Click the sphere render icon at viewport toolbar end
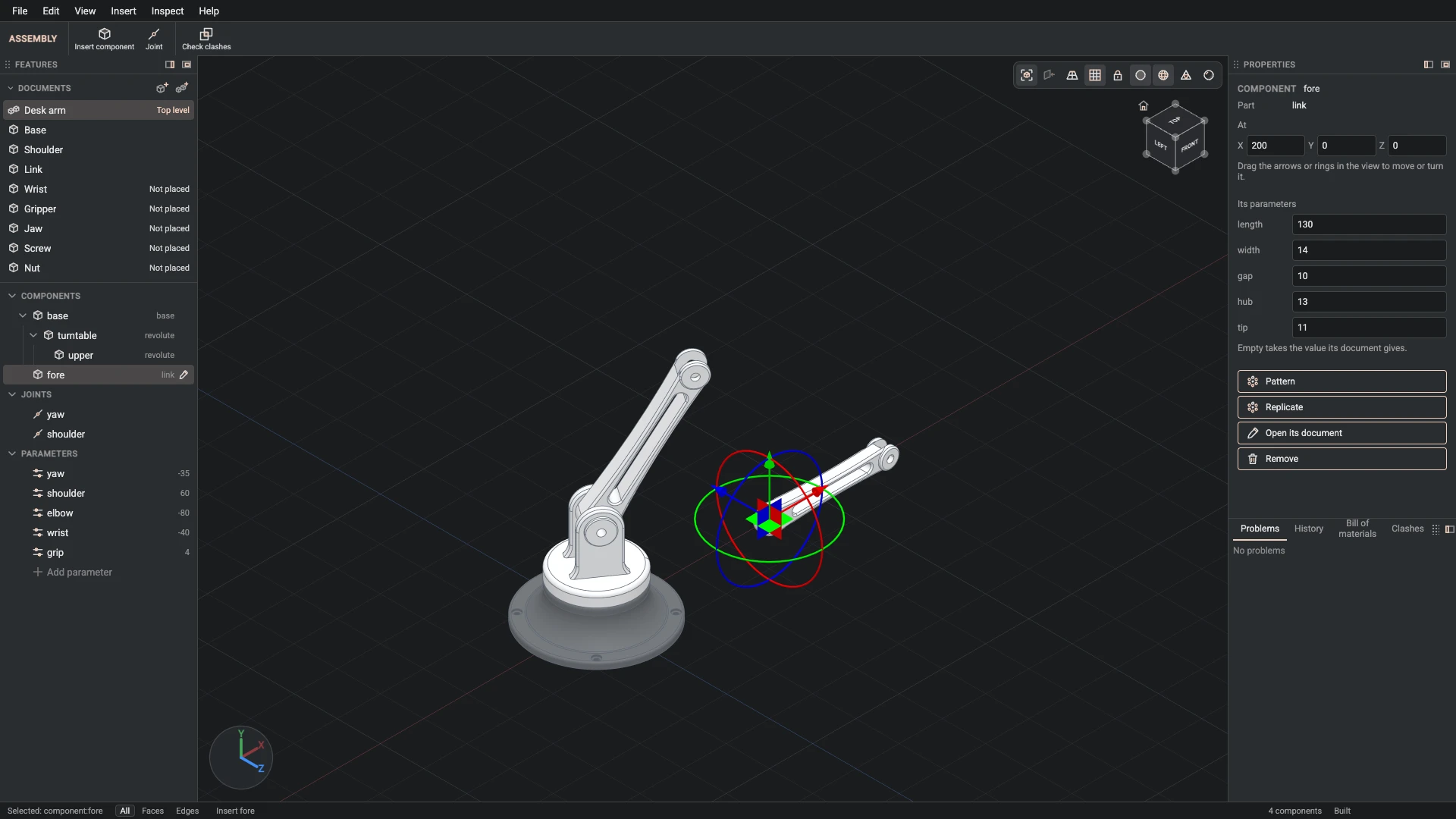 click(x=1209, y=75)
